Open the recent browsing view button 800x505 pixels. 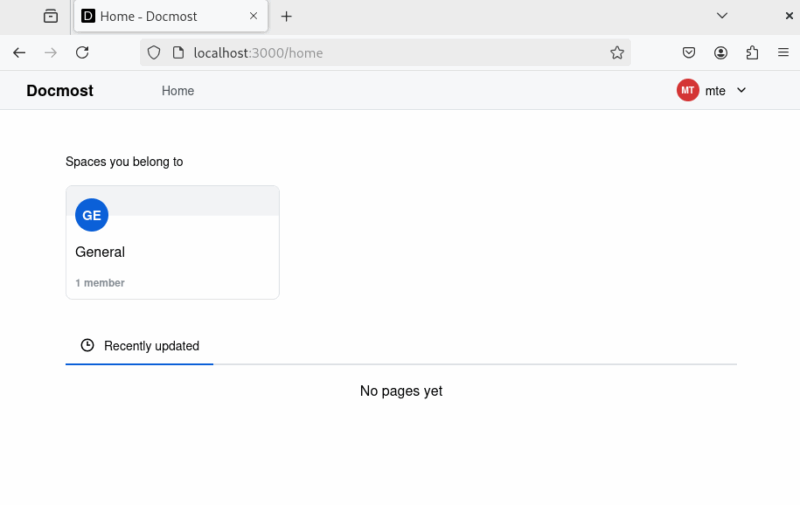pyautogui.click(x=51, y=16)
